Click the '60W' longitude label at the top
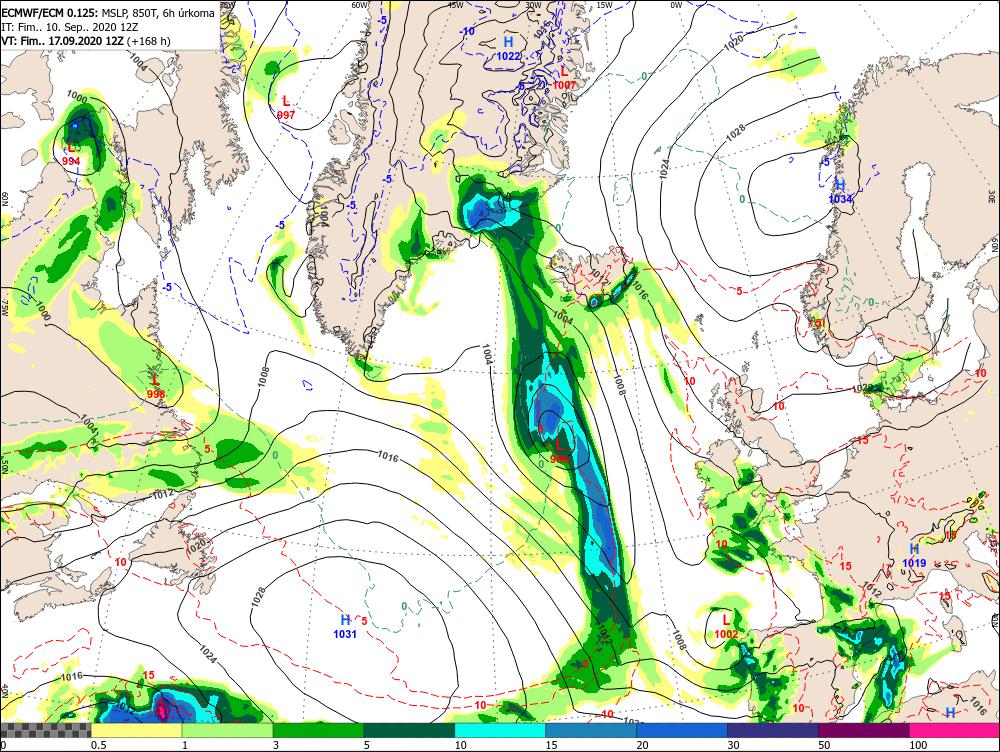This screenshot has width=1000, height=752. click(360, 5)
